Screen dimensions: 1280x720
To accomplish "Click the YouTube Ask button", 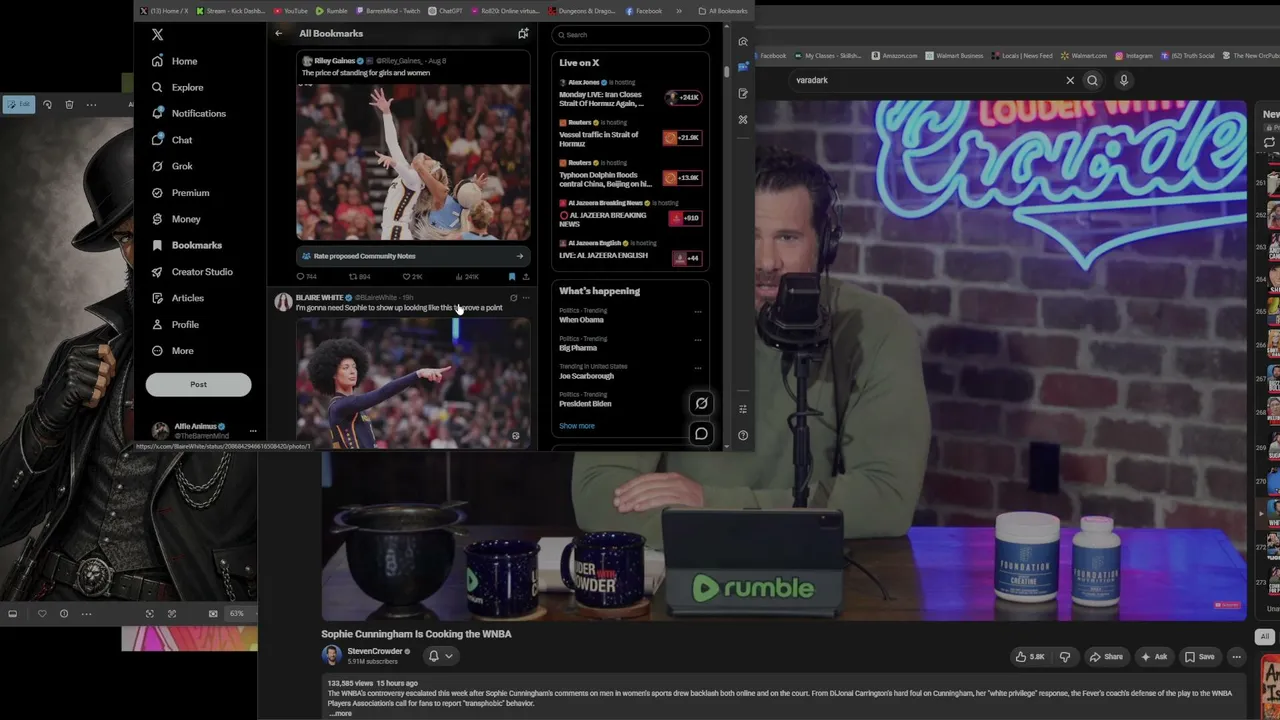I will click(x=1154, y=657).
